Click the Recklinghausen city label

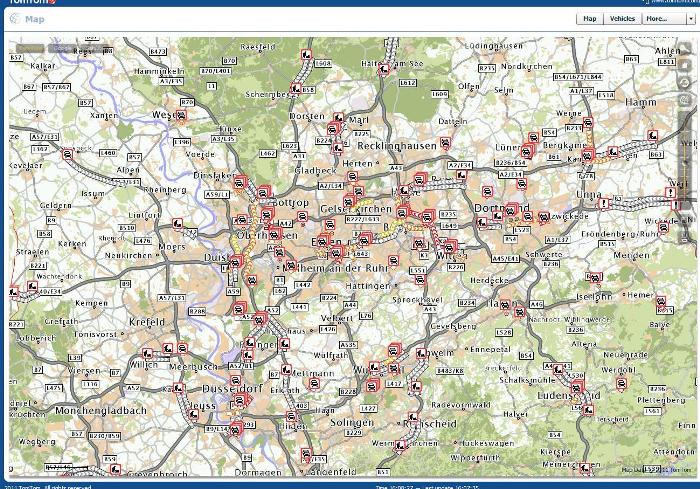click(396, 146)
